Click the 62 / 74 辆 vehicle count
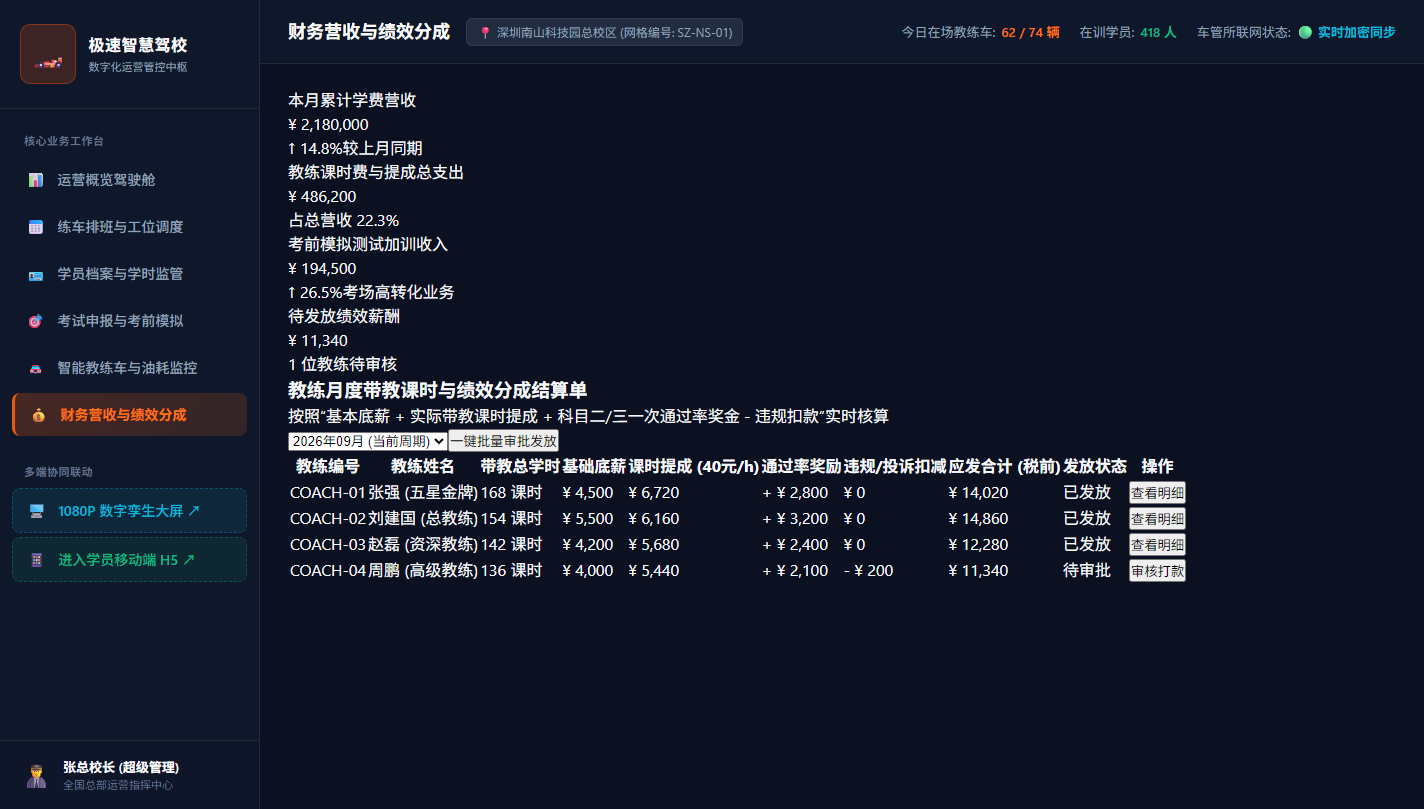This screenshot has width=1424, height=809. pyautogui.click(x=1030, y=32)
